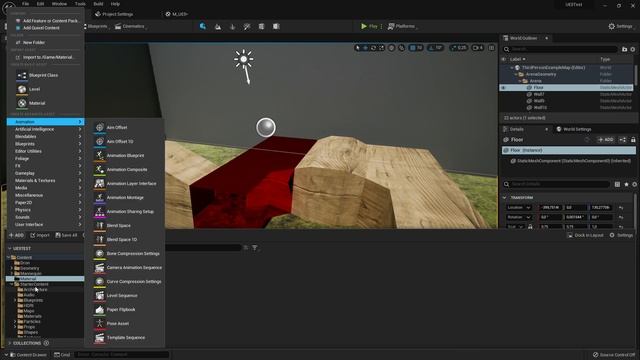The width and height of the screenshot is (640, 360).
Task: Select the viewport translate gizmo icon
Action: [x=365, y=48]
